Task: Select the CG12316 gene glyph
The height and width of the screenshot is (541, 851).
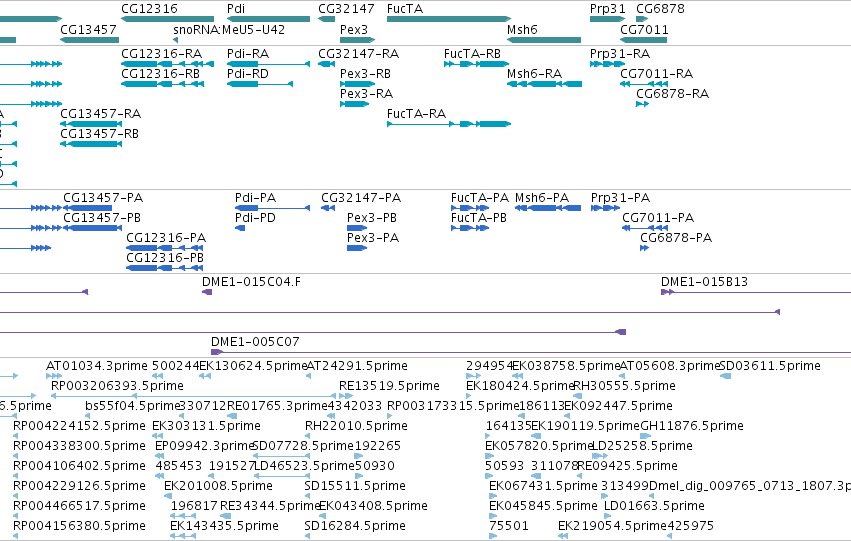Action: [x=167, y=19]
